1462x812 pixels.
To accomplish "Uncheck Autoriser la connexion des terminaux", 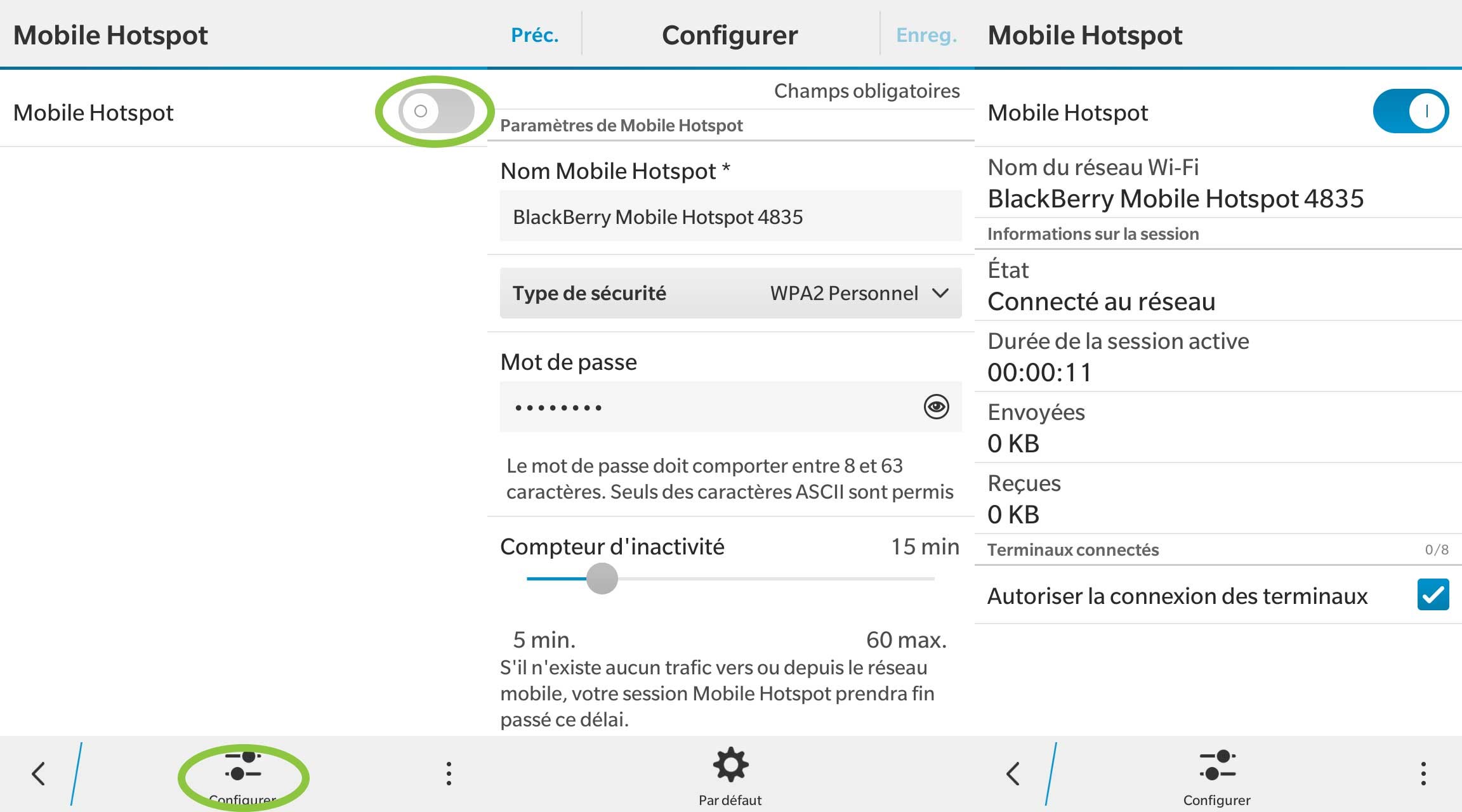I will (1433, 595).
